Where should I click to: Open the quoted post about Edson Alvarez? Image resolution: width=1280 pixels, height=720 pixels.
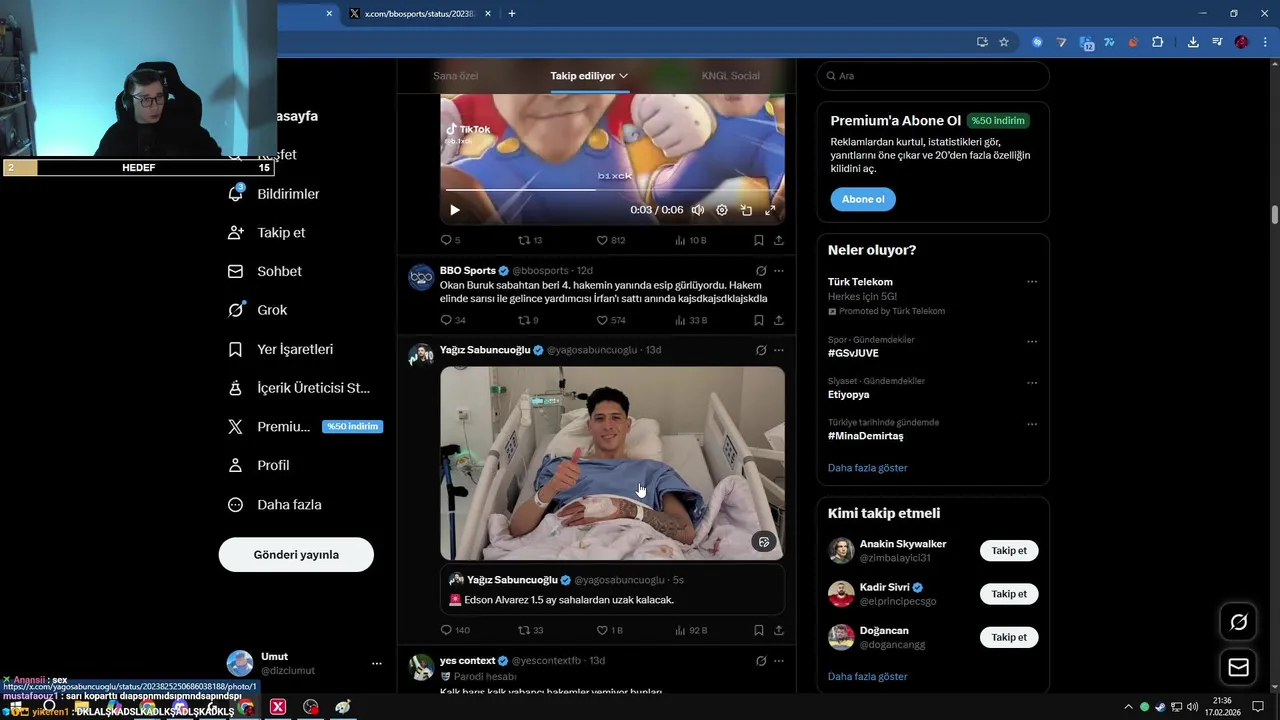point(612,590)
